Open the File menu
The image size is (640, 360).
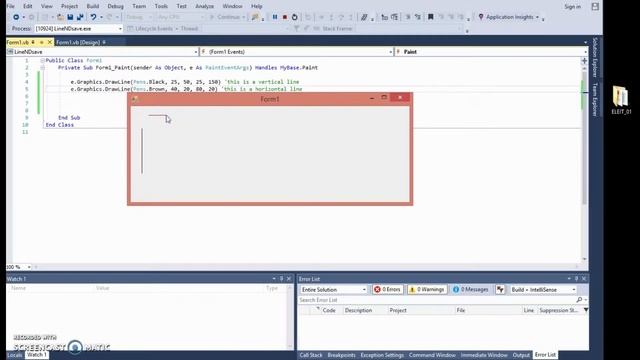[11, 6]
